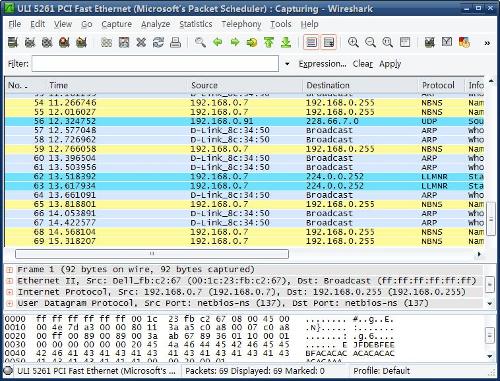The image size is (500, 381).
Task: Expand the User Datagram Protocol node
Action: click(x=10, y=304)
